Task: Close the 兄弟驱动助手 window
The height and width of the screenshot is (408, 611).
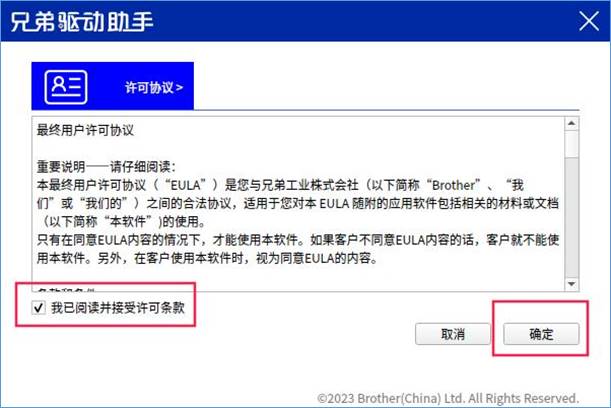Action: click(589, 21)
